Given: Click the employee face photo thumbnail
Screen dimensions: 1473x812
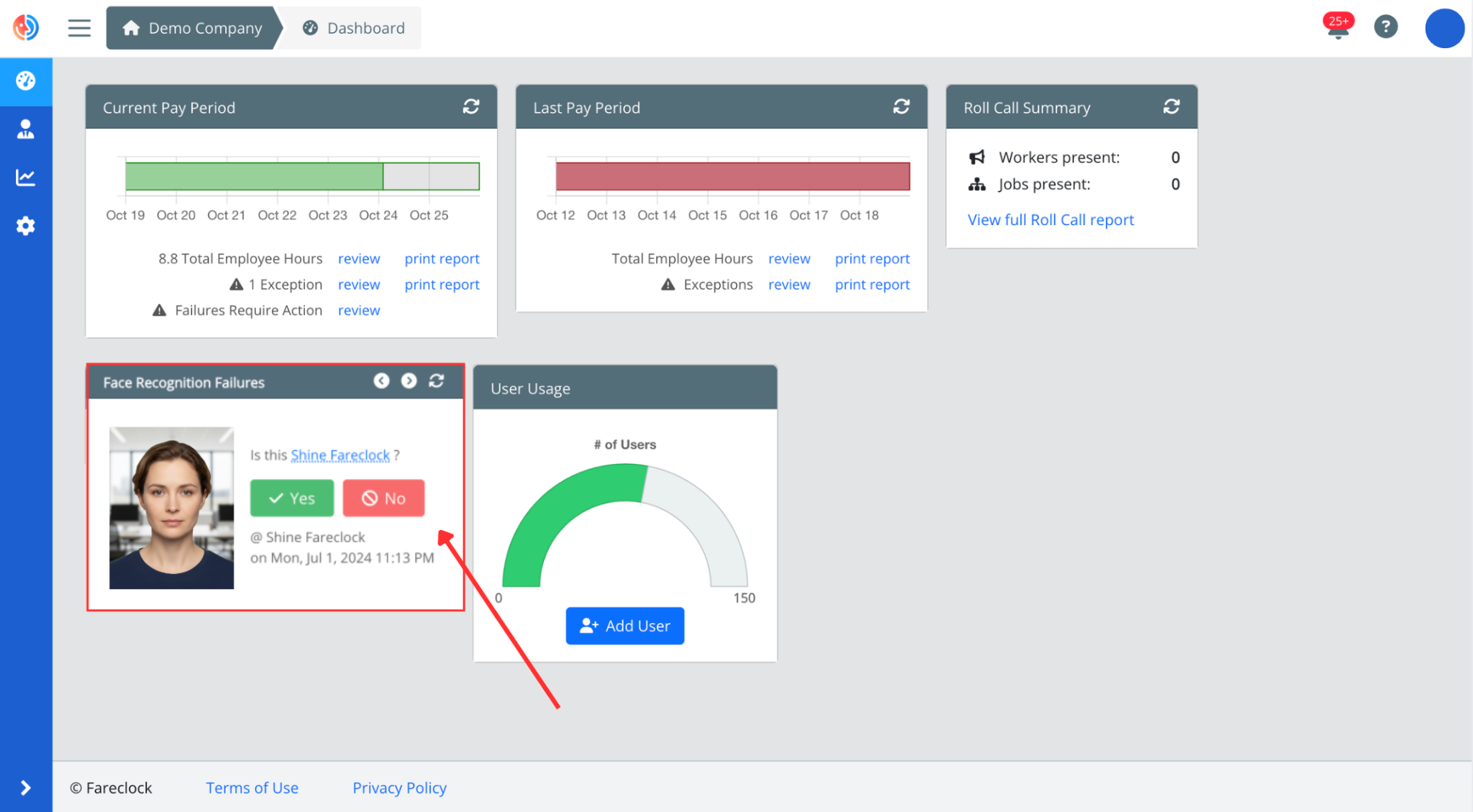Looking at the screenshot, I should tap(171, 508).
